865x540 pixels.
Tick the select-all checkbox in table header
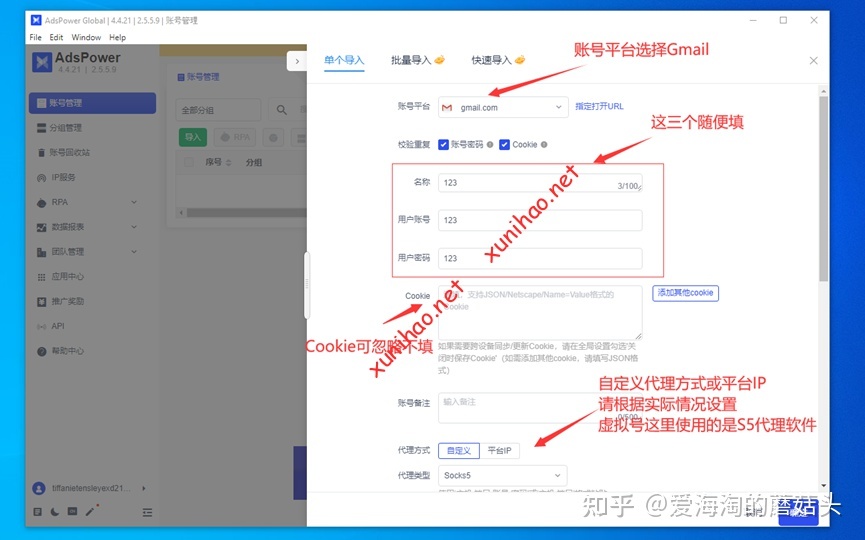coord(189,162)
